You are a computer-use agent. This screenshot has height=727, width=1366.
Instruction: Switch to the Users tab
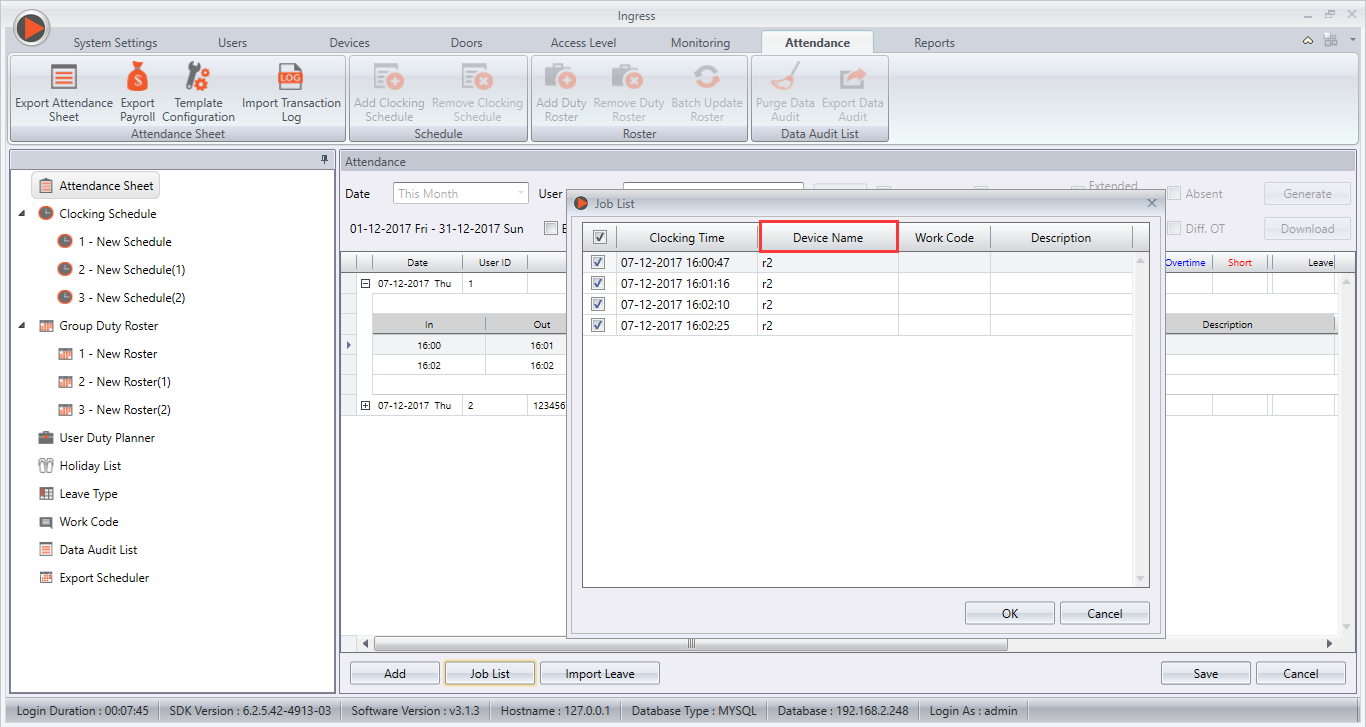click(x=232, y=43)
